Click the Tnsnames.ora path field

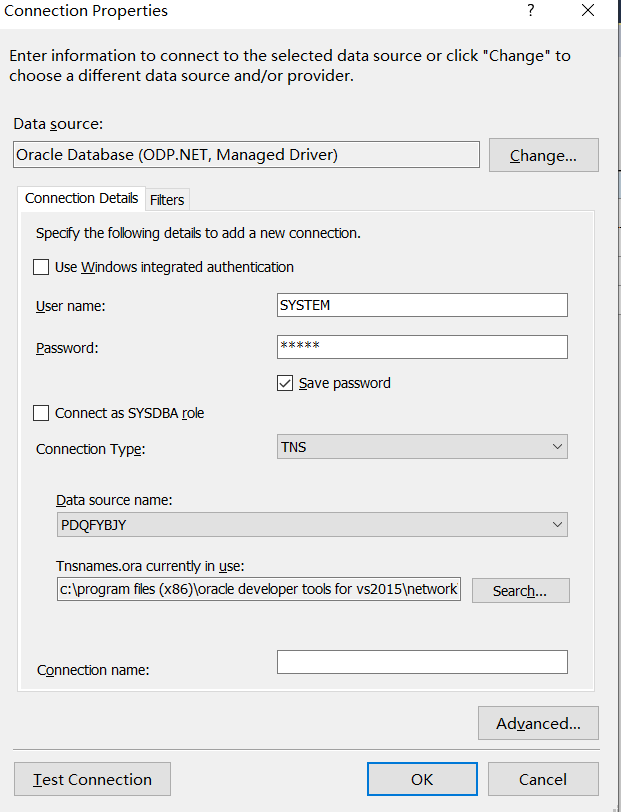(x=259, y=590)
